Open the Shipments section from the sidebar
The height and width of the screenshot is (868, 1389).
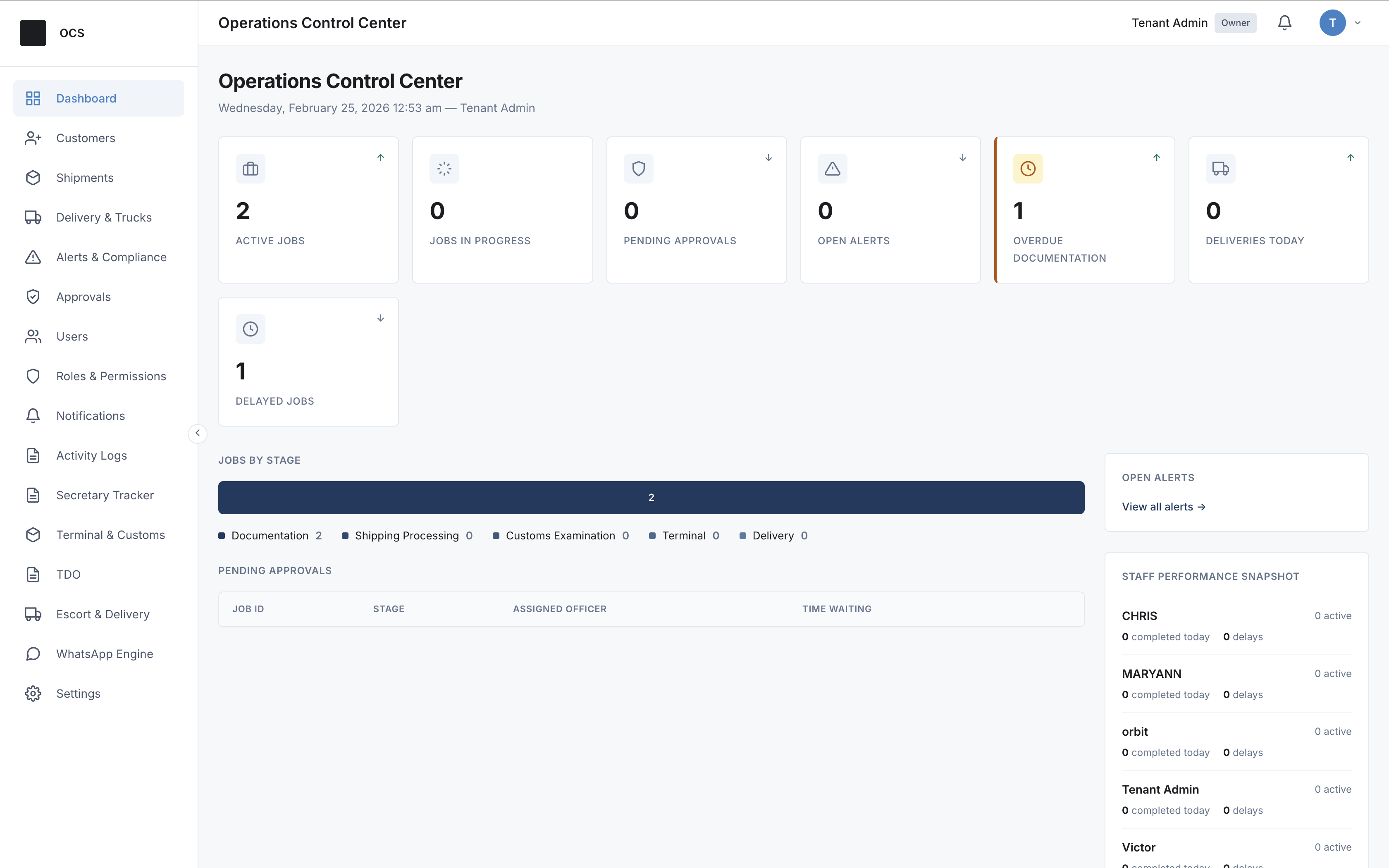84,177
